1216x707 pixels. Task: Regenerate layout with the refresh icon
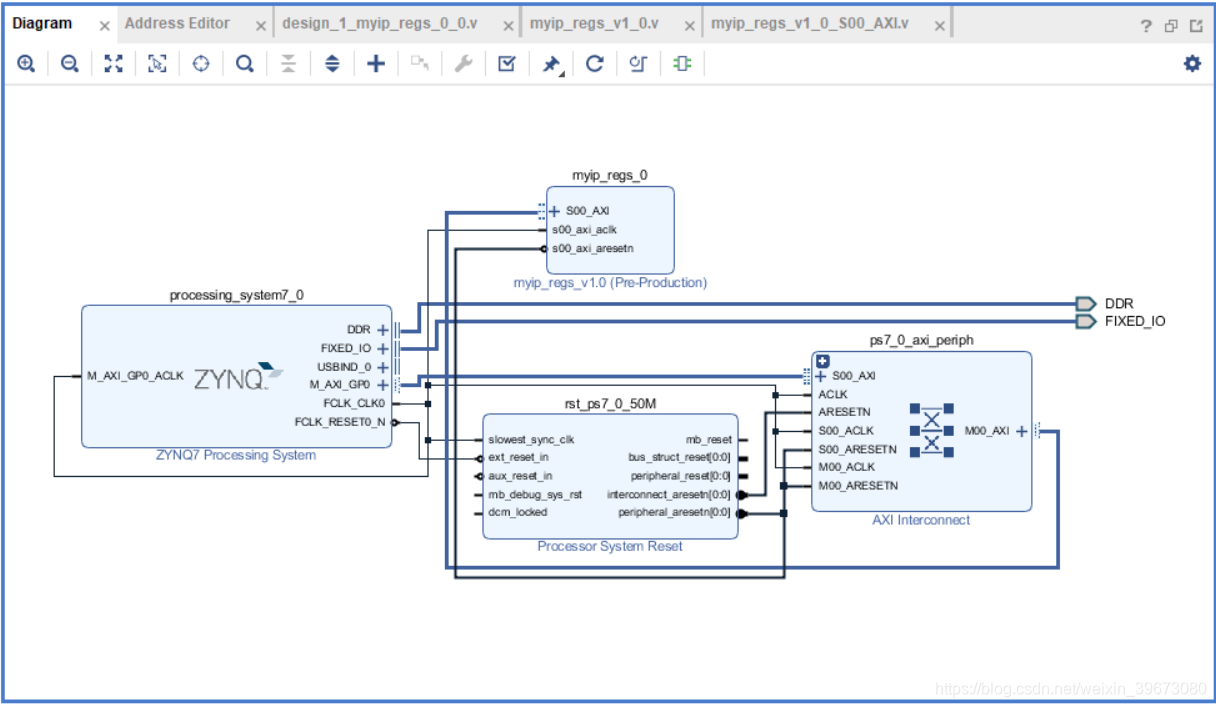pos(595,64)
